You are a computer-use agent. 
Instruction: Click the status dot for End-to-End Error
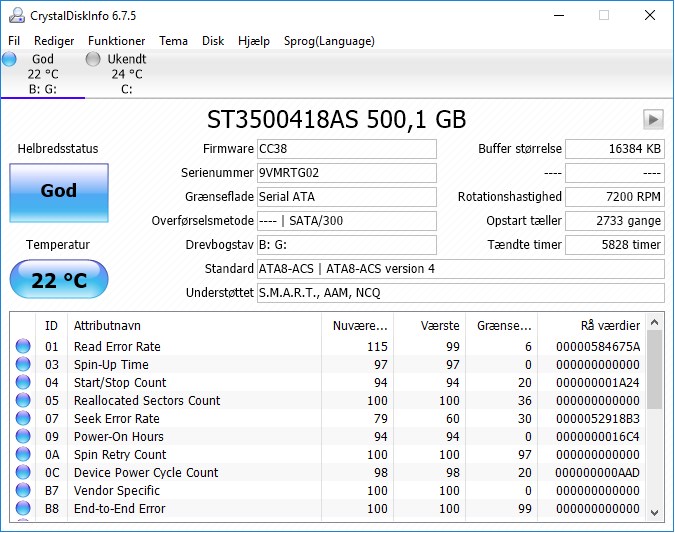(x=23, y=508)
